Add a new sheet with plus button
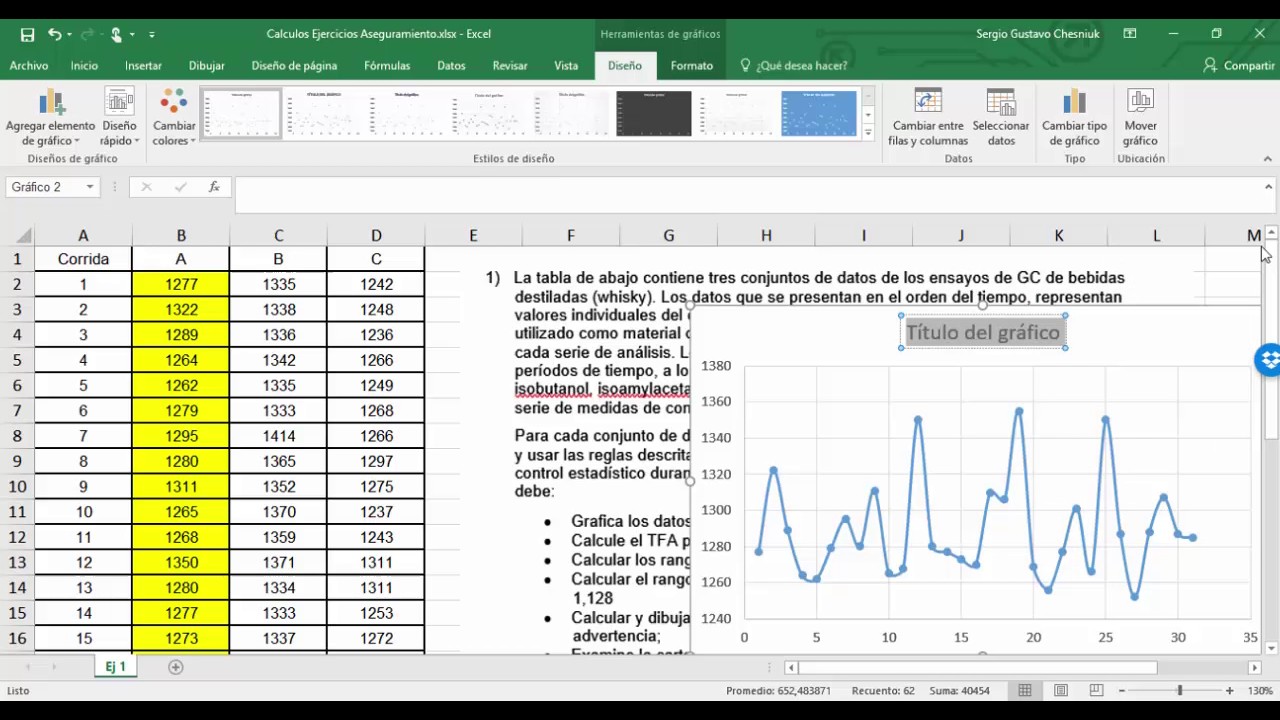The image size is (1280, 720). (x=176, y=667)
